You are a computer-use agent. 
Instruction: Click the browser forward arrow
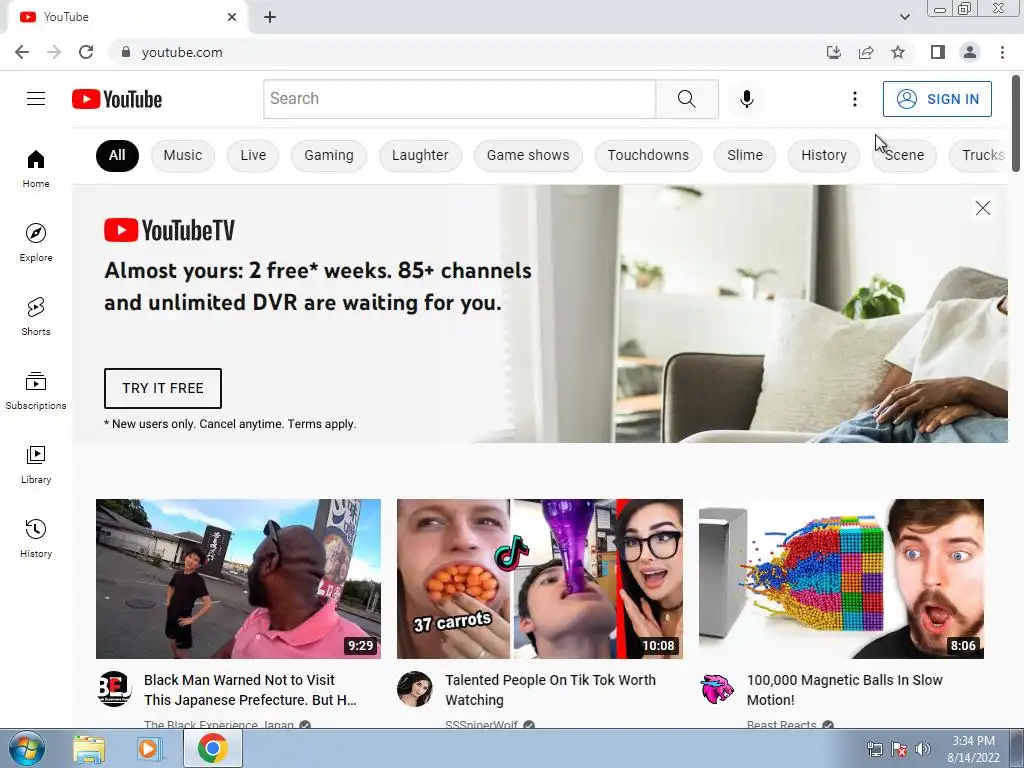pyautogui.click(x=54, y=52)
